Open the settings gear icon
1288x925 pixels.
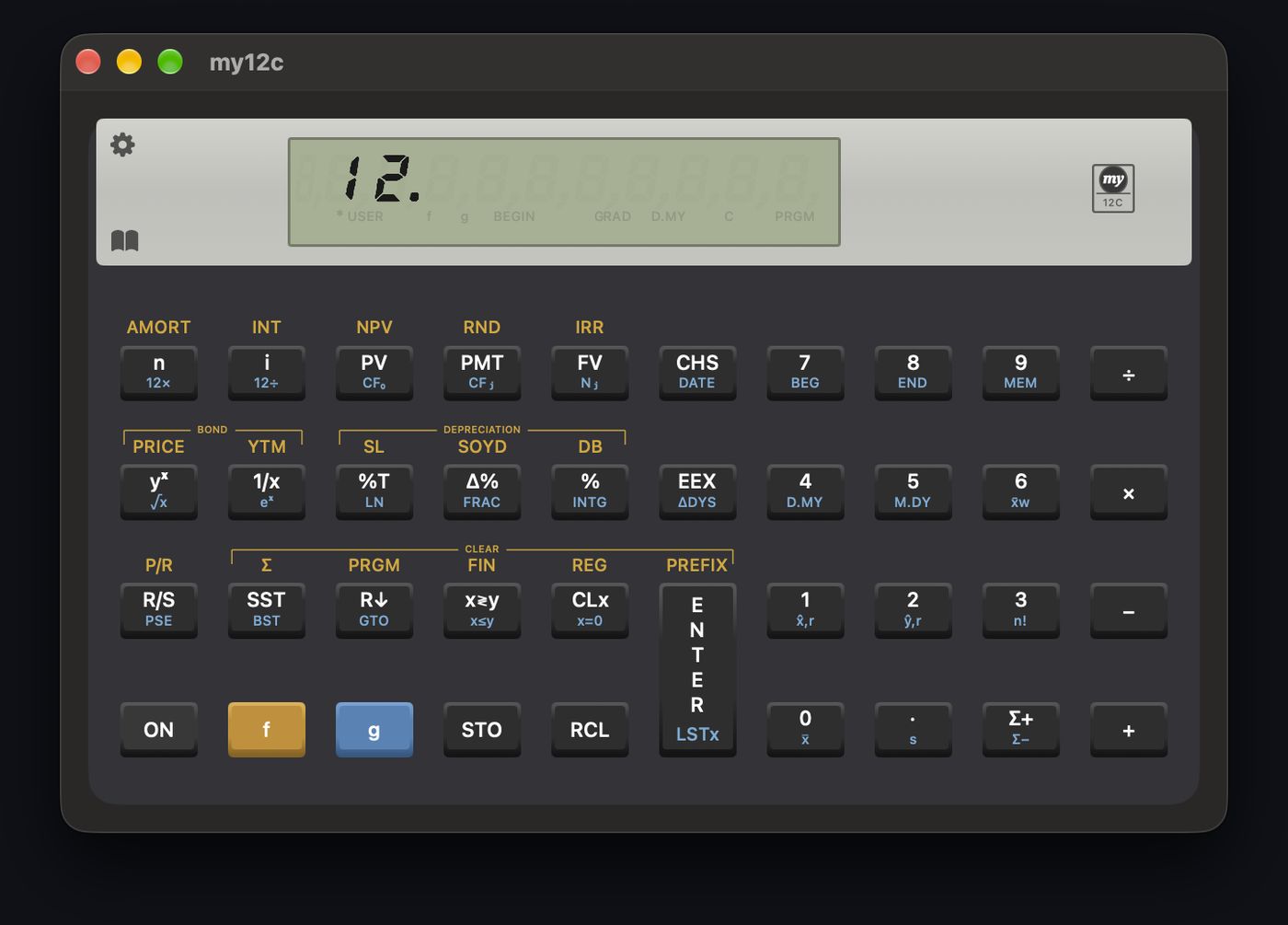122,145
